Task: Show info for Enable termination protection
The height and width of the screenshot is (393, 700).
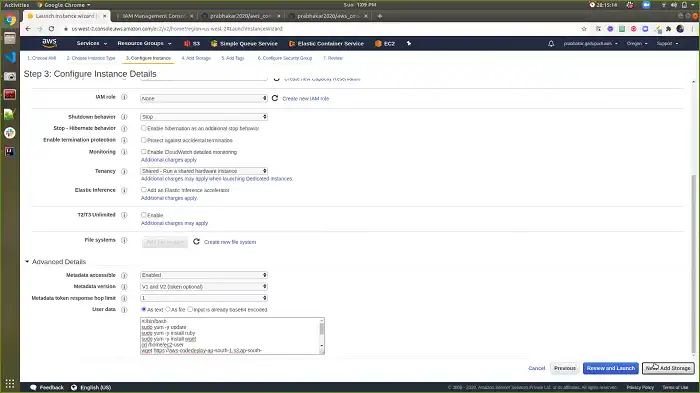Action: [x=124, y=140]
